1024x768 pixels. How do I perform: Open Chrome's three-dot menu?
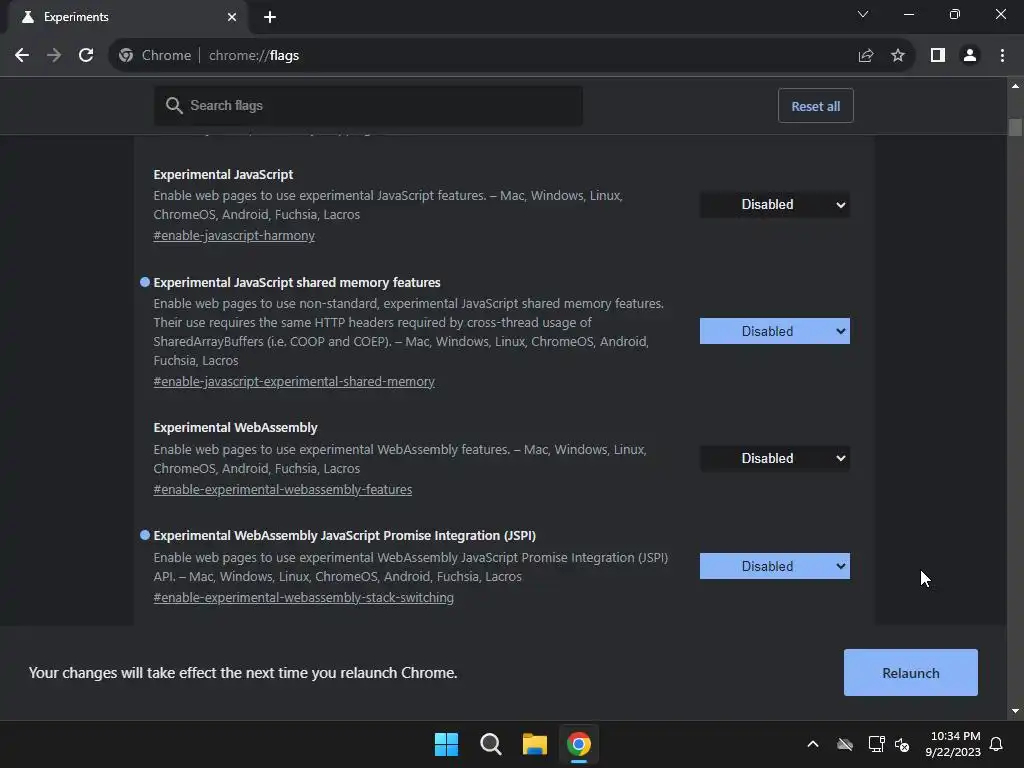[1002, 56]
